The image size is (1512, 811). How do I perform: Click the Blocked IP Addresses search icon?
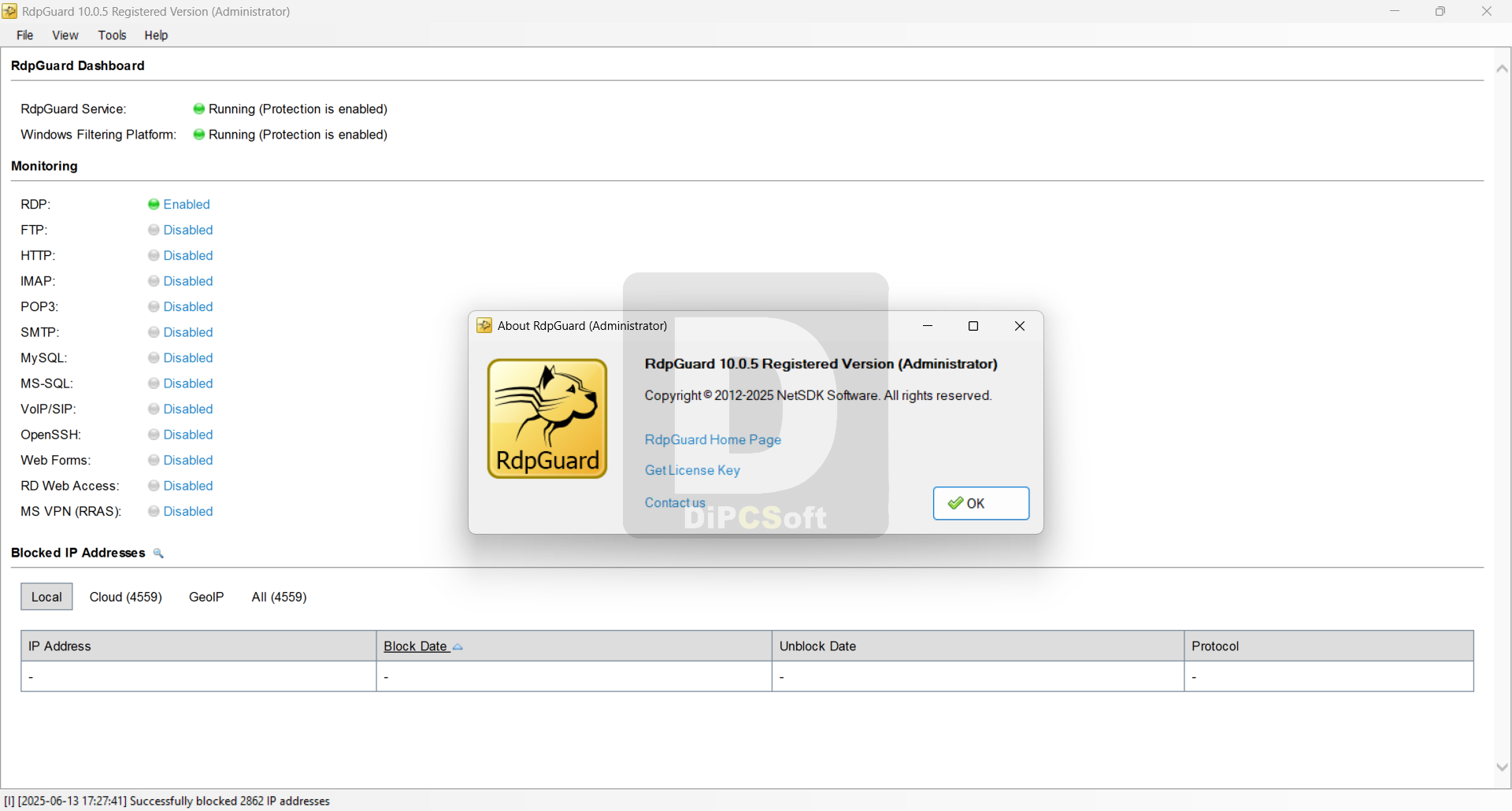158,554
